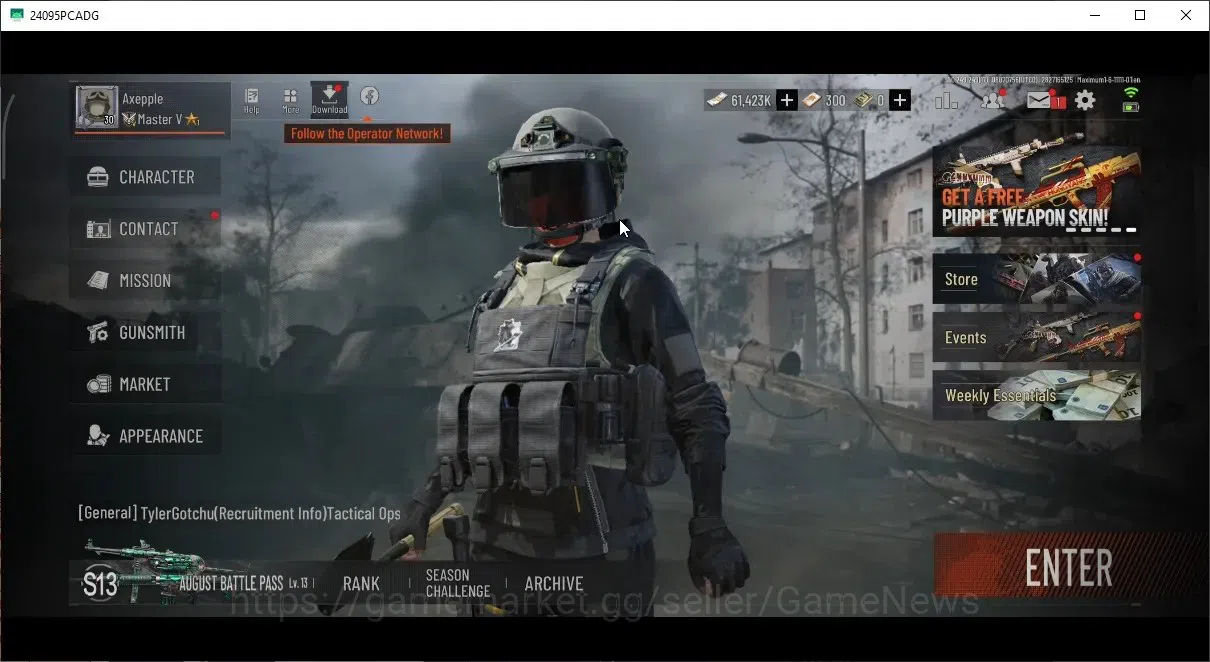Viewport: 1210px width, 662px height.
Task: Click the Master V rank label
Action: [160, 119]
